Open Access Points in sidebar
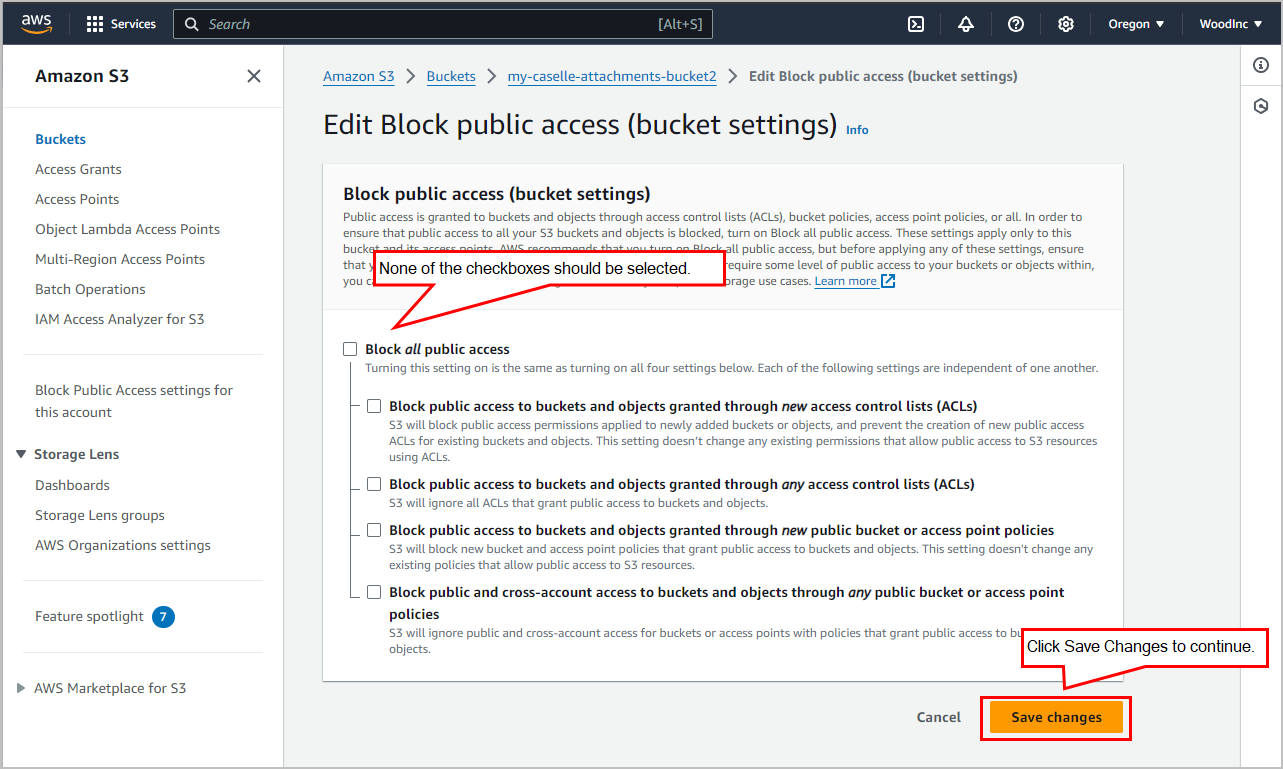Screen dimensions: 1283x769 tap(77, 199)
